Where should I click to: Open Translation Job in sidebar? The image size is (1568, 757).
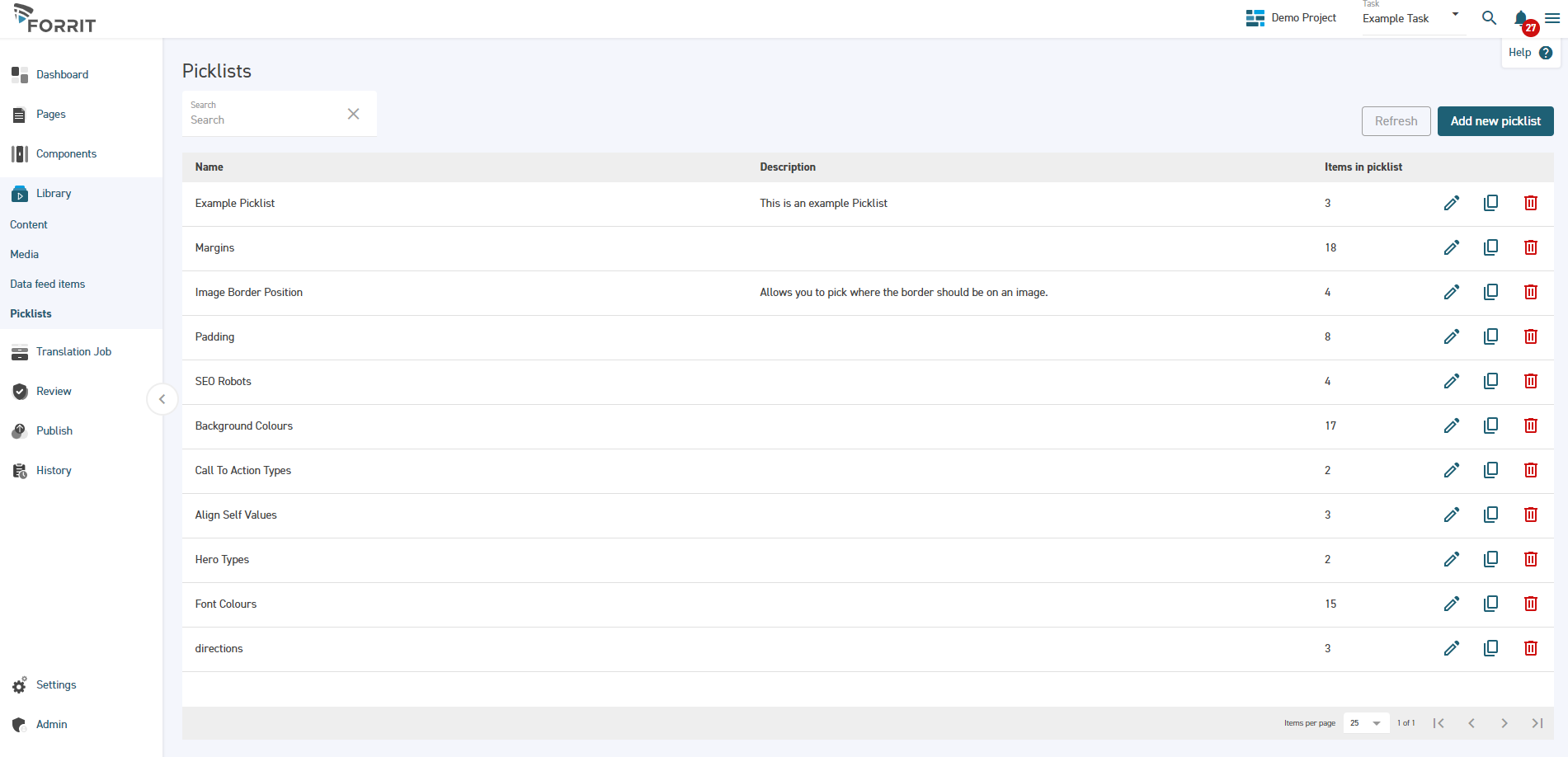click(73, 351)
